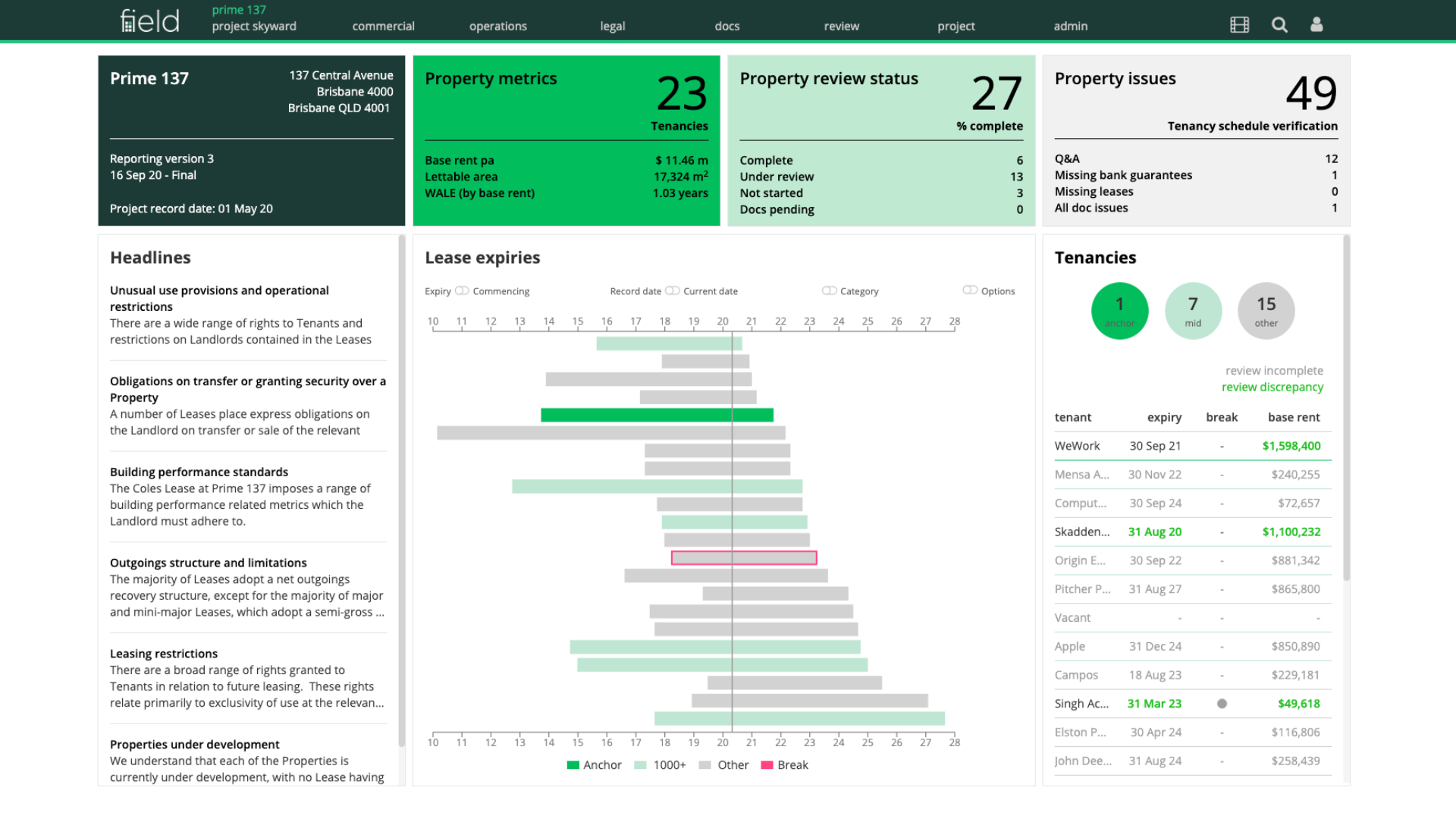Sort by base rent column header
This screenshot has height=819, width=1456.
tap(1294, 417)
